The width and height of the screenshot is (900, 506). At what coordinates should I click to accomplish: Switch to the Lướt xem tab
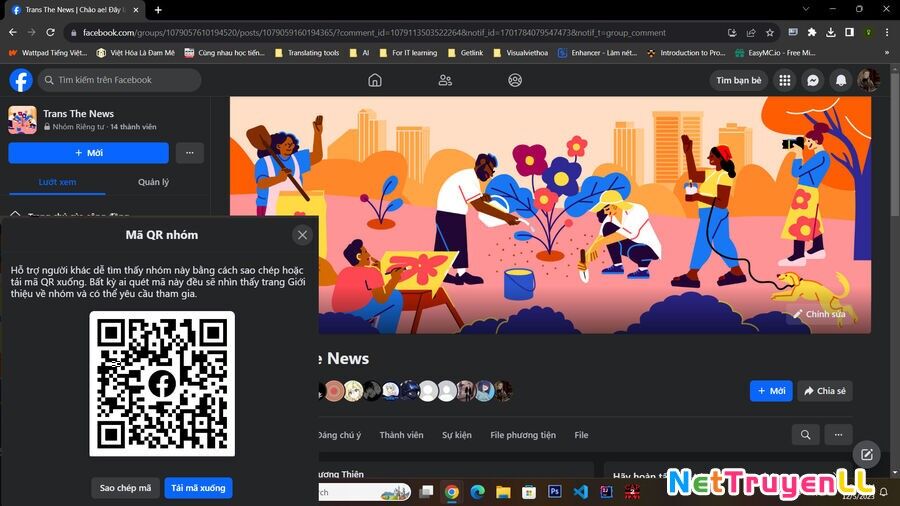[x=57, y=182]
